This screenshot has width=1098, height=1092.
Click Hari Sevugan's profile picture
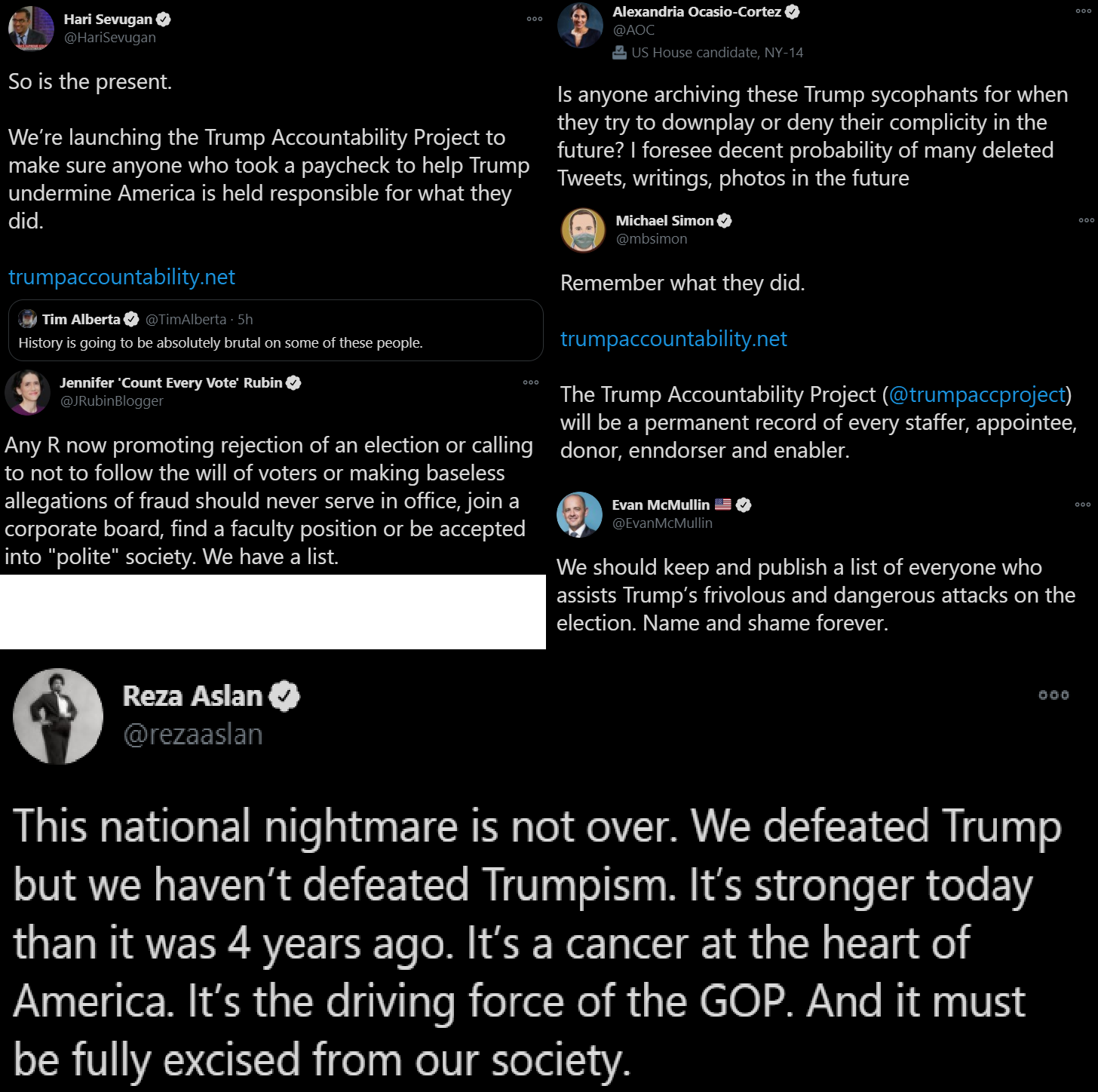click(31, 28)
